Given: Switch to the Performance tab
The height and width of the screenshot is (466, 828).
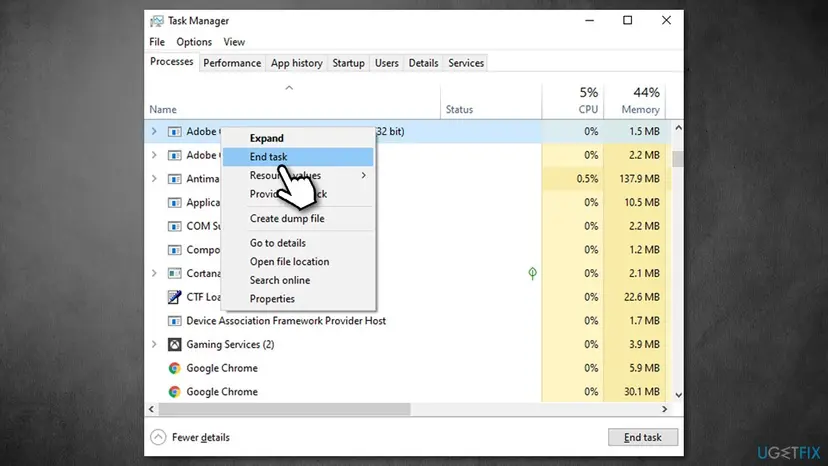Looking at the screenshot, I should [232, 63].
